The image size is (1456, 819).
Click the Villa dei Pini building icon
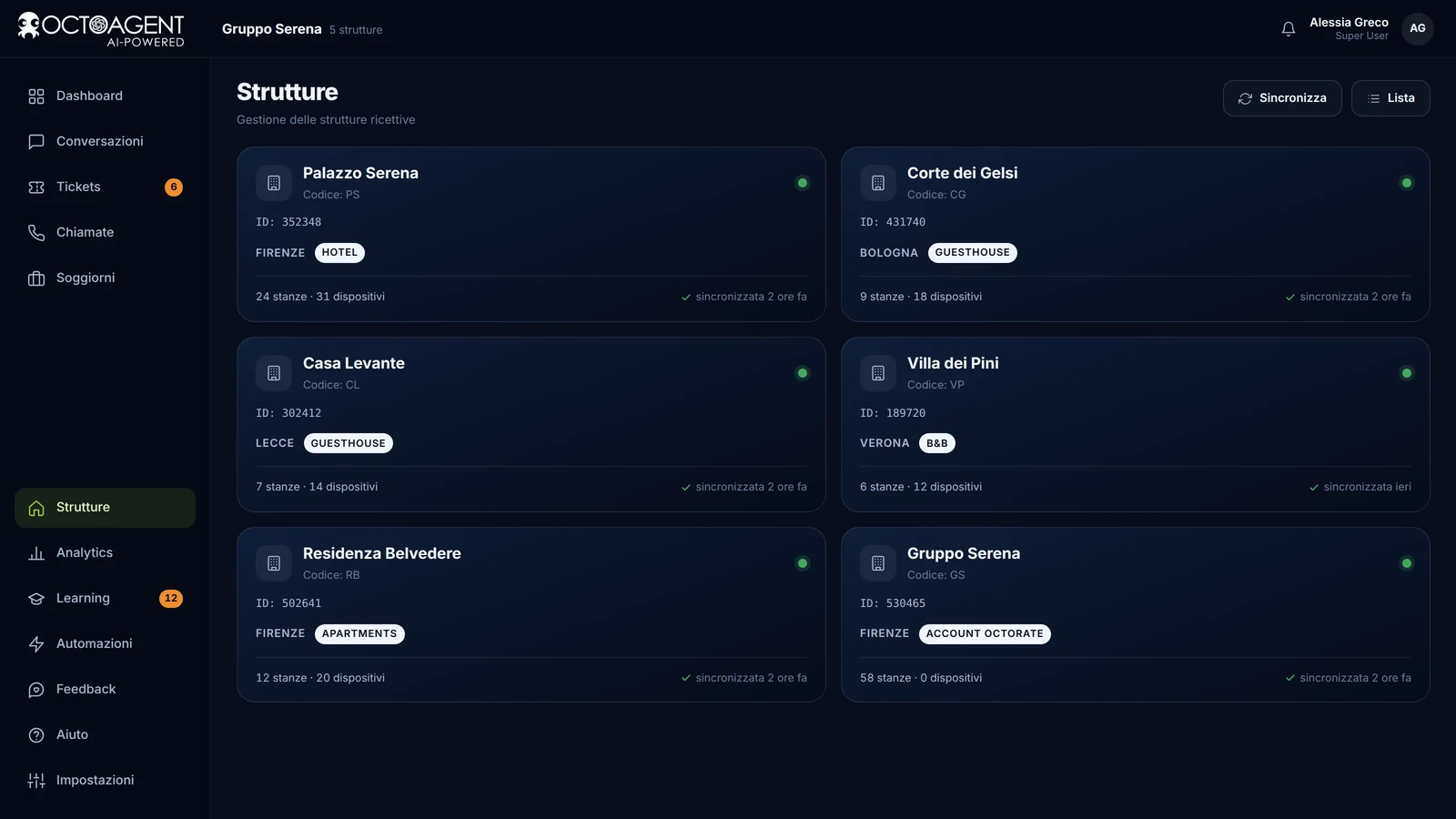click(x=878, y=373)
